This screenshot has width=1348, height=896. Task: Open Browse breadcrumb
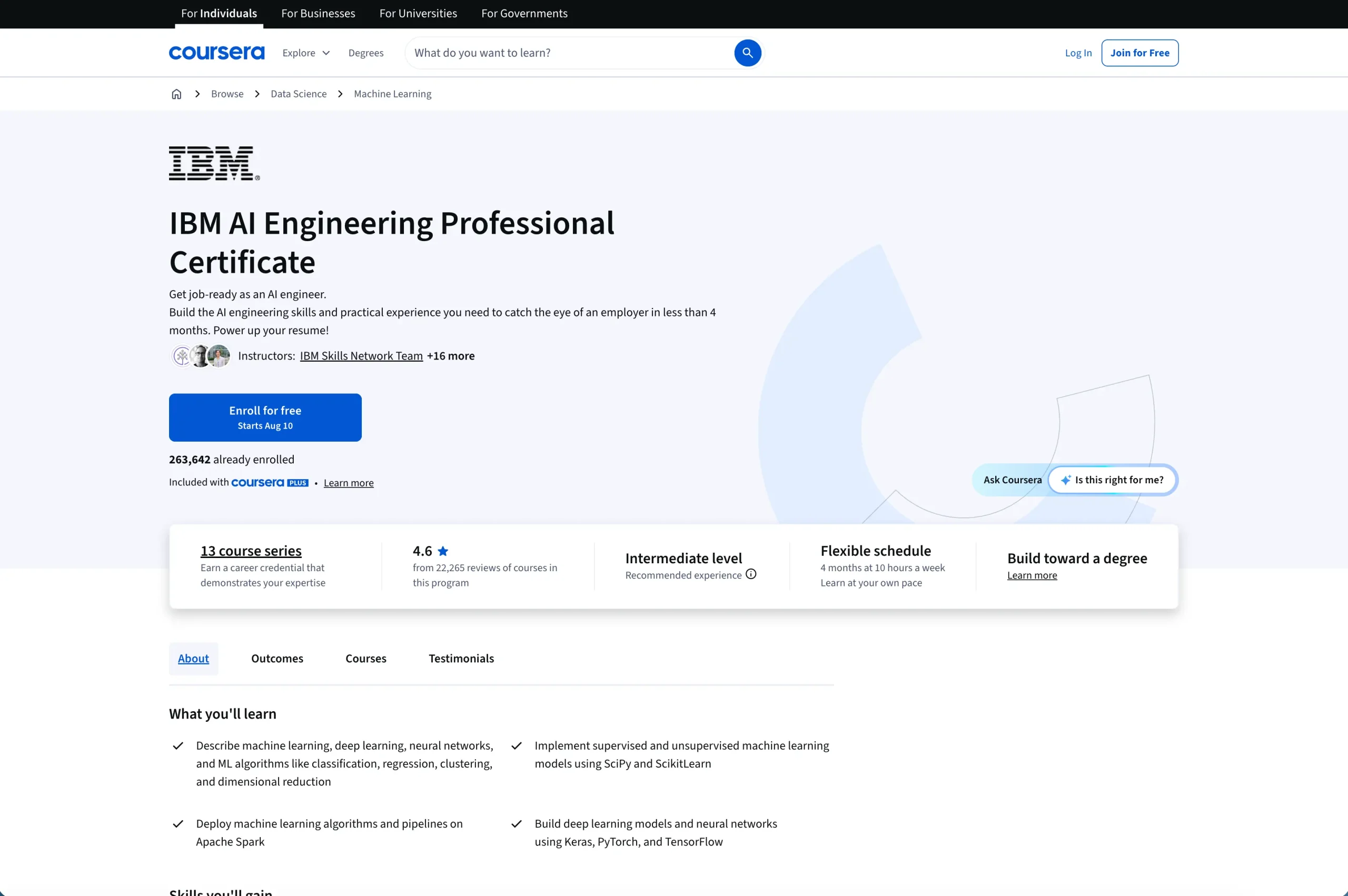coord(227,94)
